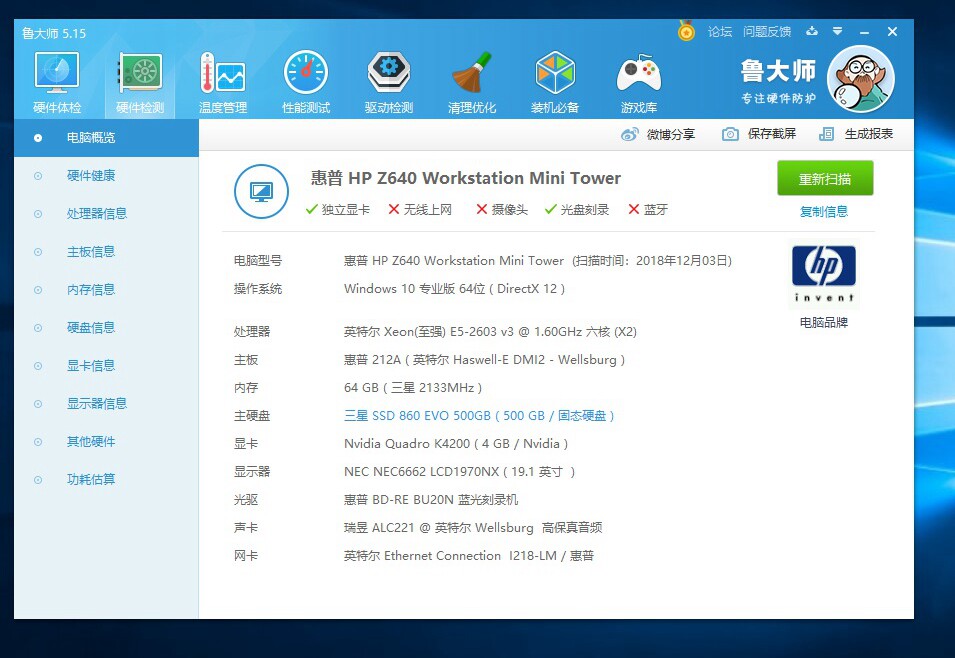The width and height of the screenshot is (955, 658).
Task: Open 装机必备 software cube icon
Action: pos(555,83)
